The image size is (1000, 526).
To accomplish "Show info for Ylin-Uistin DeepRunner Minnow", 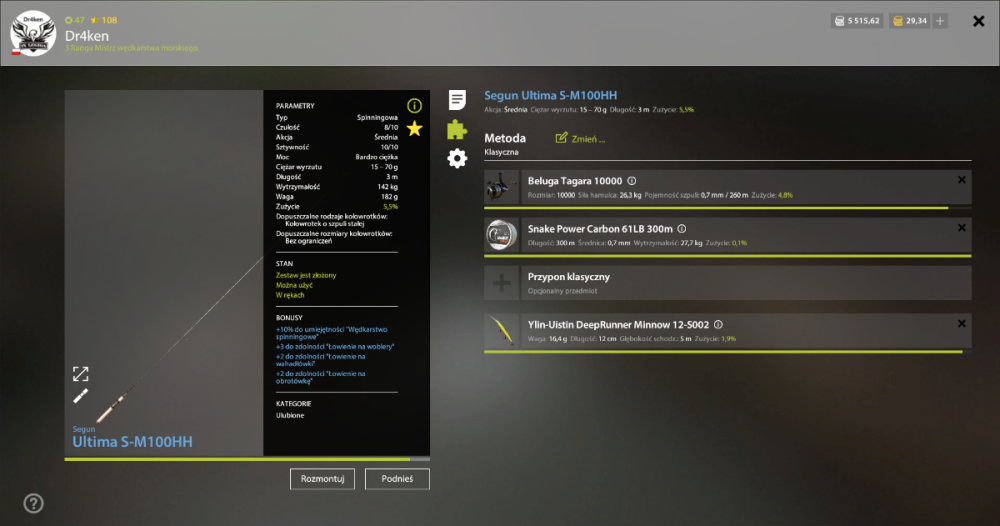I will pyautogui.click(x=718, y=325).
